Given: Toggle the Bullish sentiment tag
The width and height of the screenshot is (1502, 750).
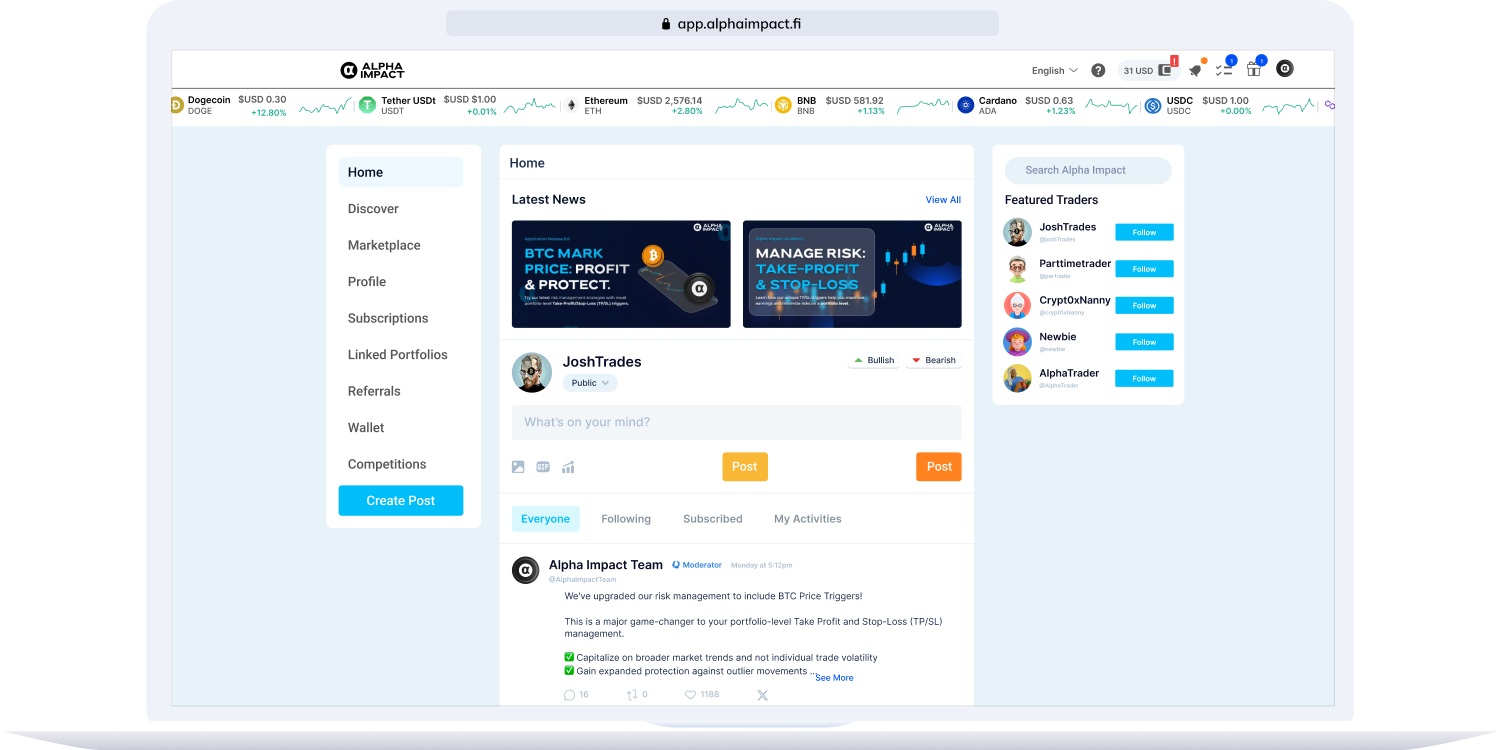Looking at the screenshot, I should coord(873,360).
